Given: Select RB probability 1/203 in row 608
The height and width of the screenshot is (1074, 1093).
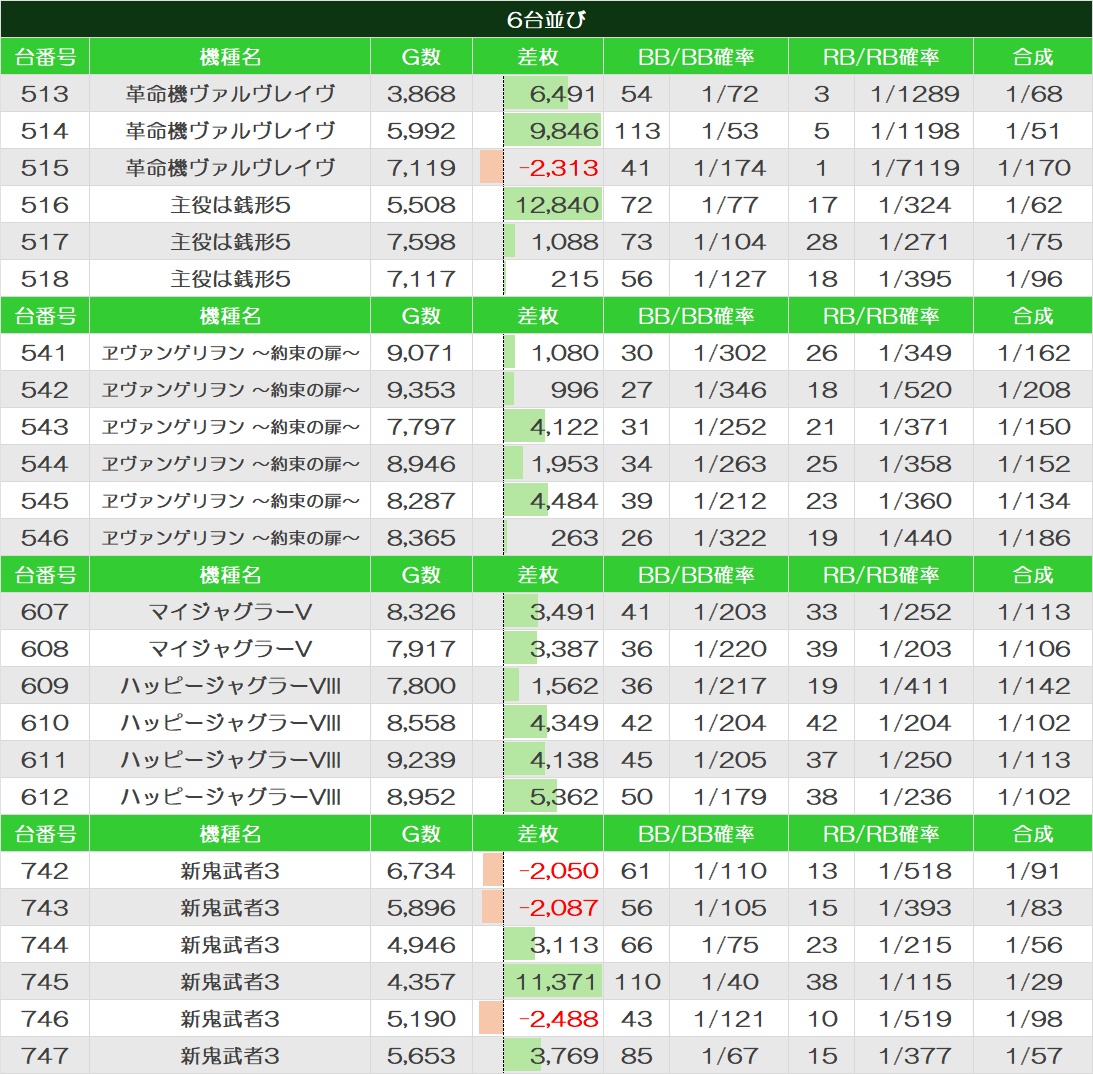Looking at the screenshot, I should pyautogui.click(x=915, y=648).
